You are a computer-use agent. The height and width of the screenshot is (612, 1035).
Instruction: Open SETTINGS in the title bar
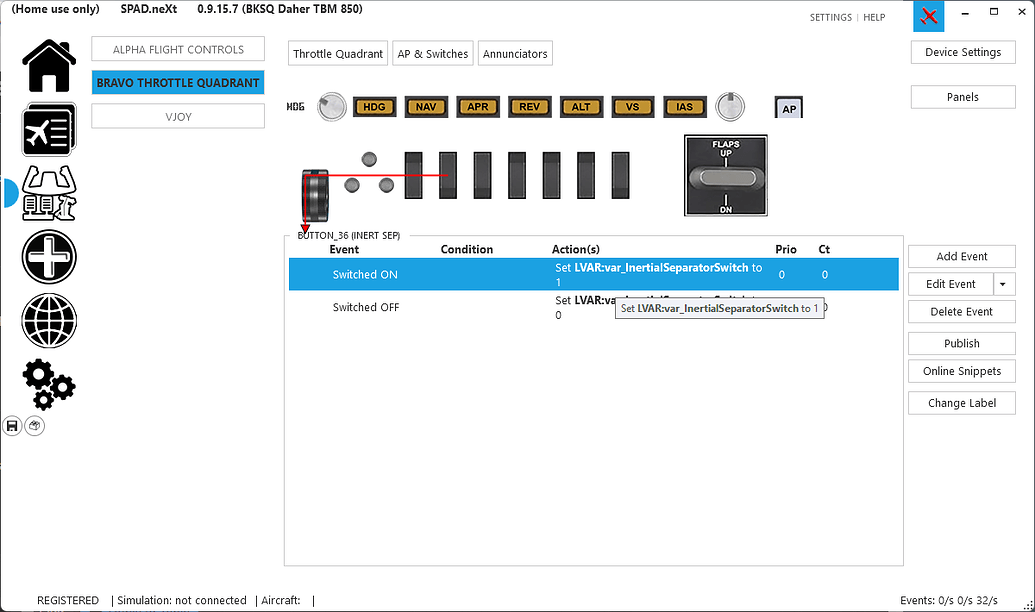(x=830, y=18)
